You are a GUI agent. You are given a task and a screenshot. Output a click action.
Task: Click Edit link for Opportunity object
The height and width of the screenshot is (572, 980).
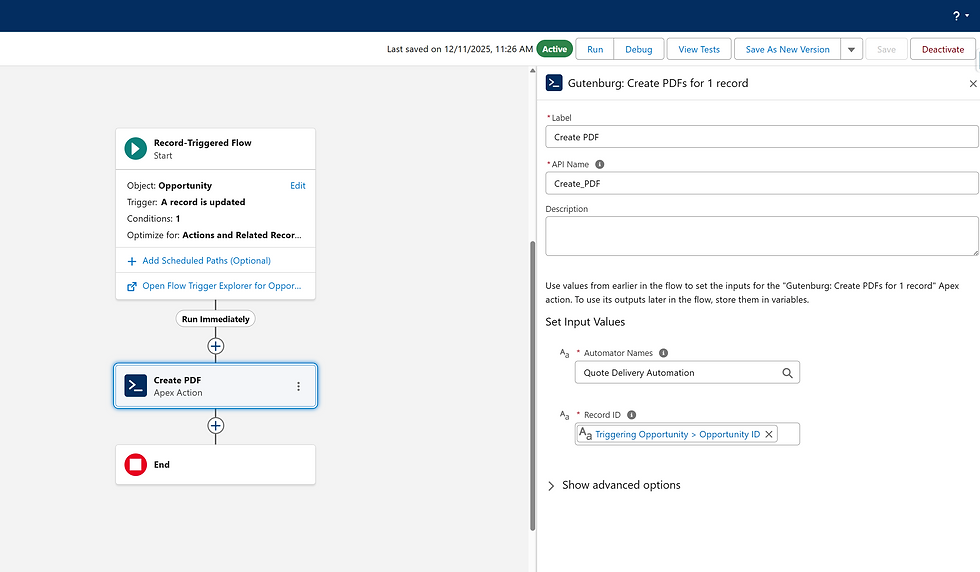pyautogui.click(x=298, y=186)
